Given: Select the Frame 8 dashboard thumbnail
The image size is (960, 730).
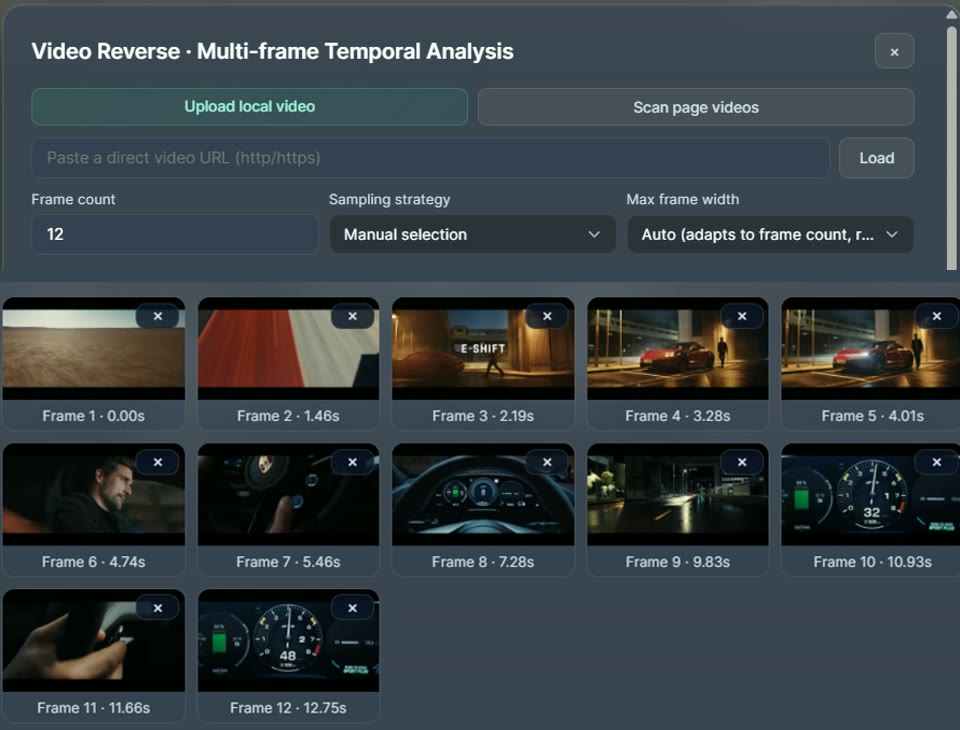Looking at the screenshot, I should (x=483, y=494).
